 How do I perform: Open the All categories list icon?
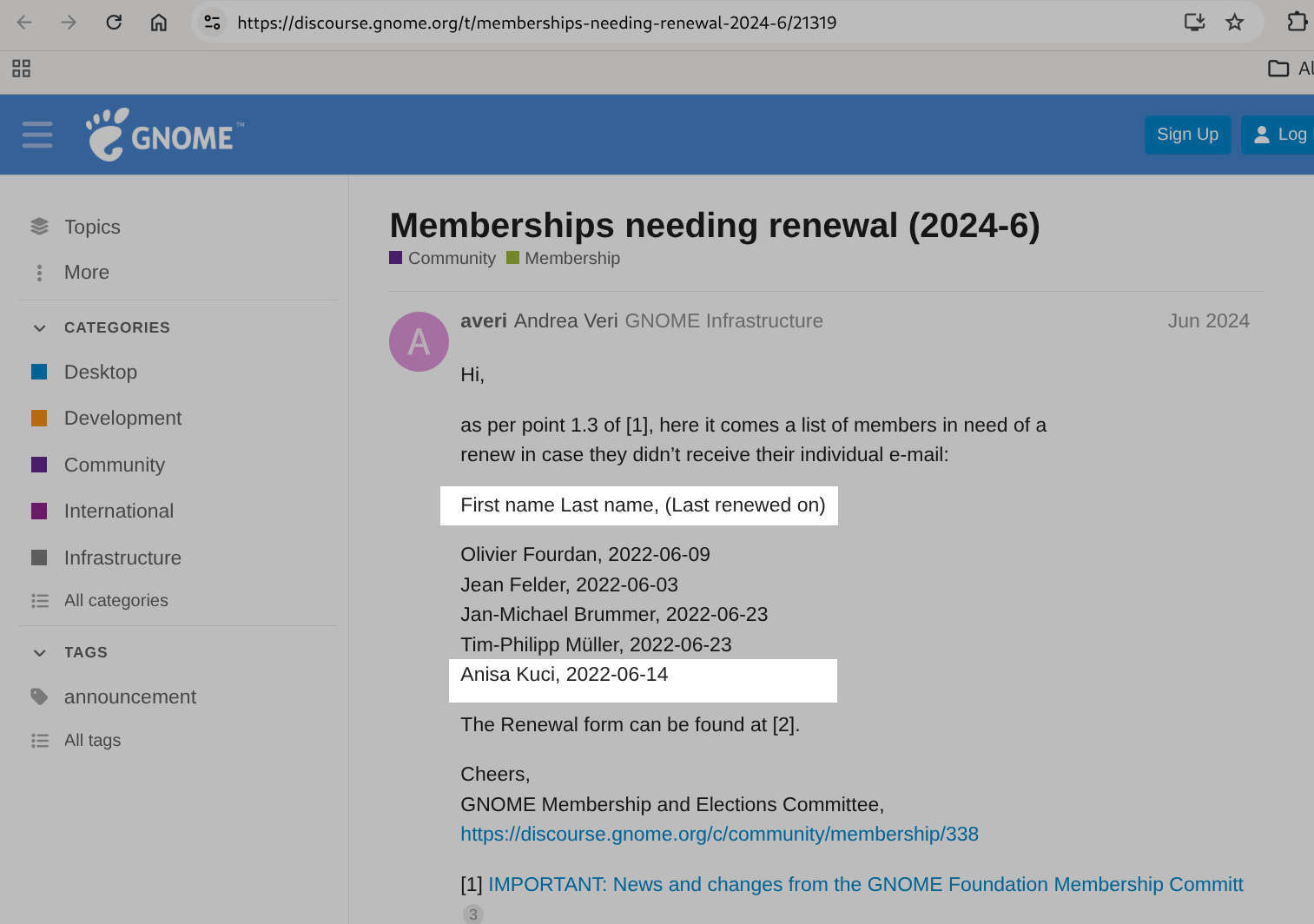coord(39,600)
